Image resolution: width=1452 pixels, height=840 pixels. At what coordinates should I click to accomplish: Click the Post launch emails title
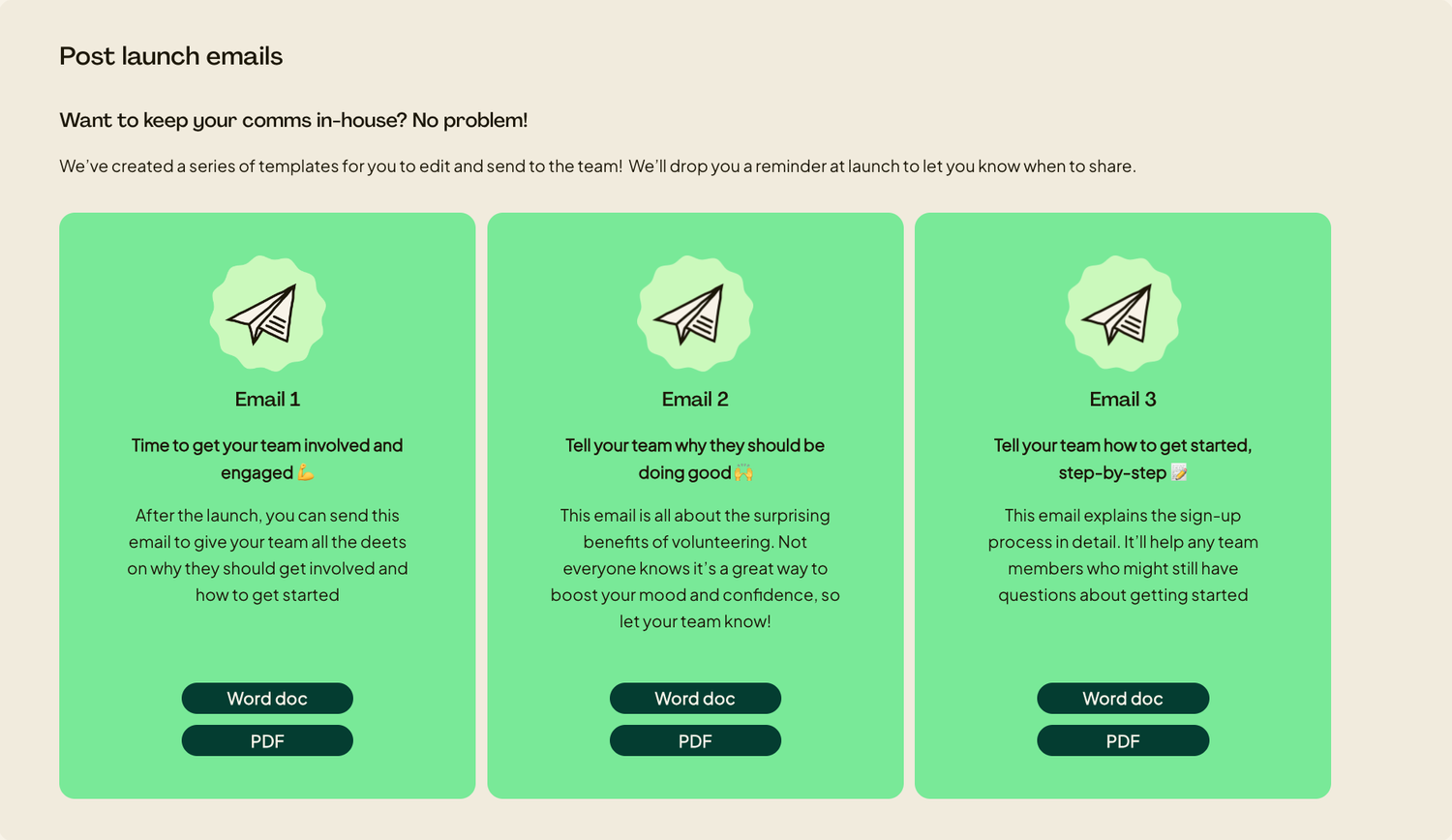click(x=171, y=56)
